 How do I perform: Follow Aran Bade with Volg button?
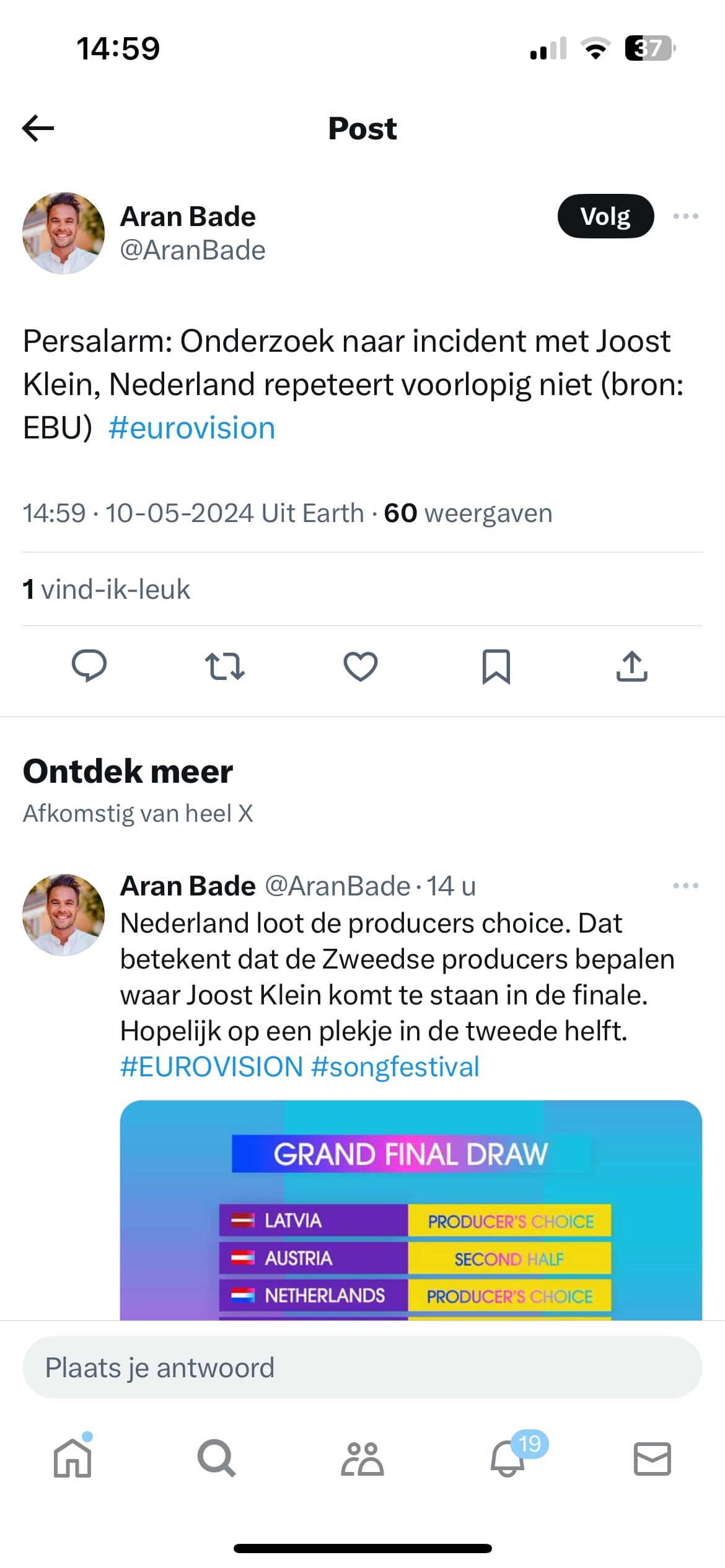[x=605, y=216]
